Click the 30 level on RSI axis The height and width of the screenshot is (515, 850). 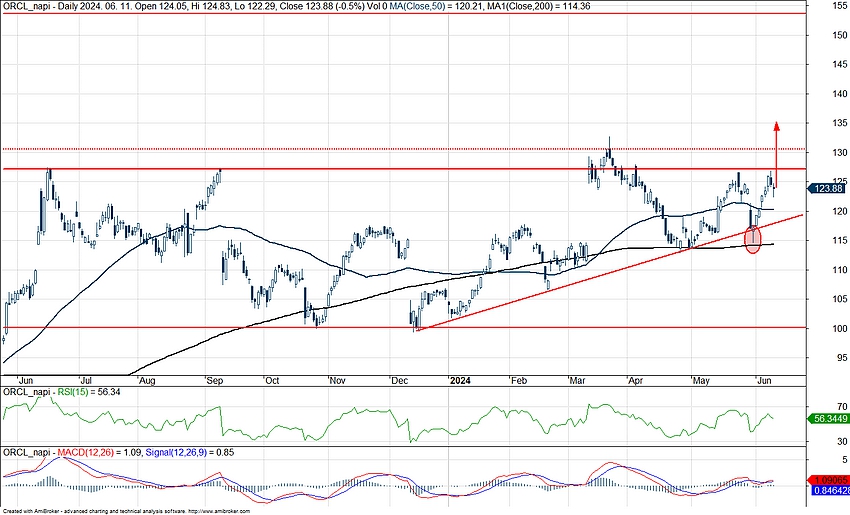842,442
